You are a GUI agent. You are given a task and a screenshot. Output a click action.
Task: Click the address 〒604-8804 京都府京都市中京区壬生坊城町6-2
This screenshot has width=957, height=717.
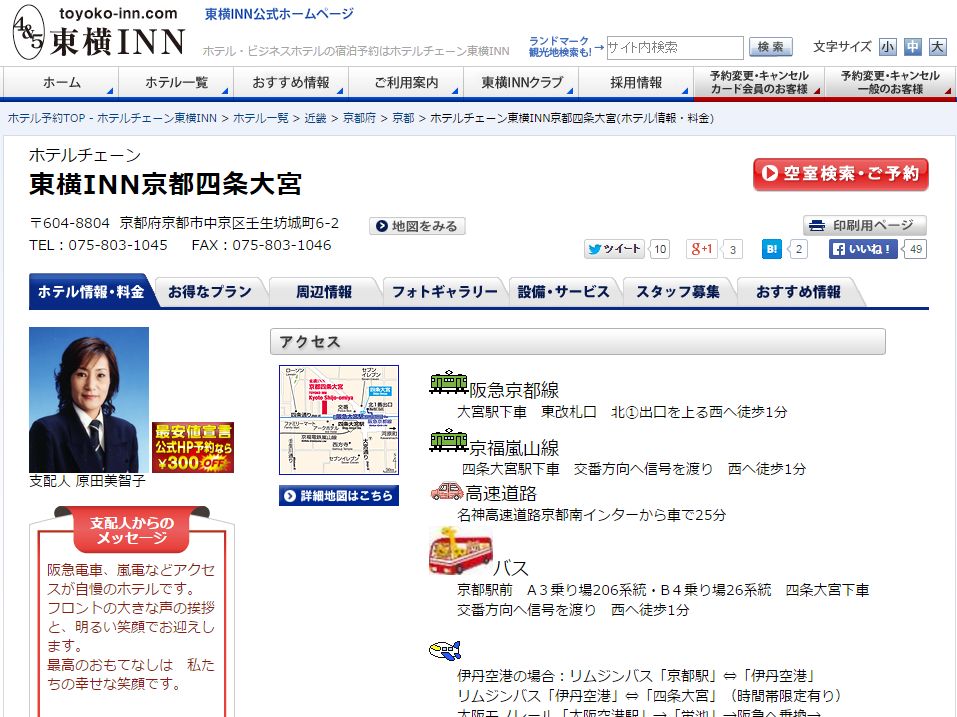[x=184, y=223]
